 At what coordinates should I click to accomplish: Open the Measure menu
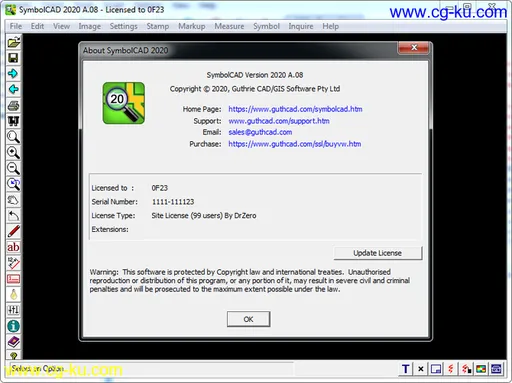(229, 26)
